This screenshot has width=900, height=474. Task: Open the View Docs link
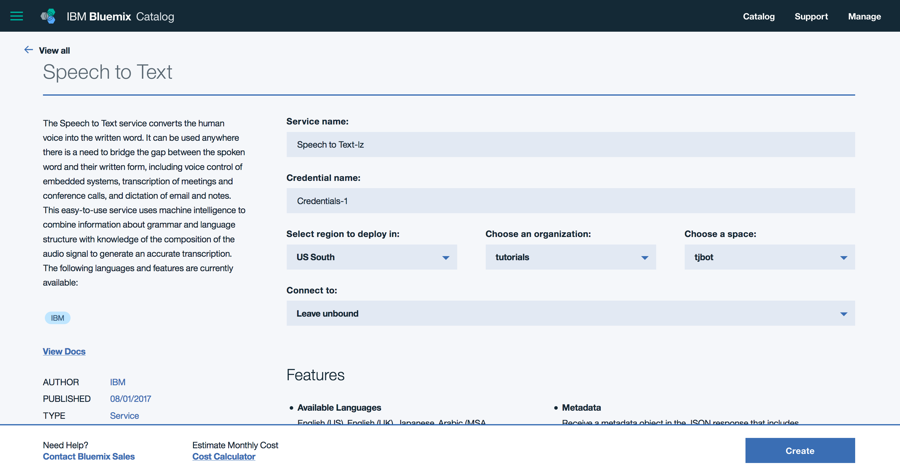tap(64, 352)
